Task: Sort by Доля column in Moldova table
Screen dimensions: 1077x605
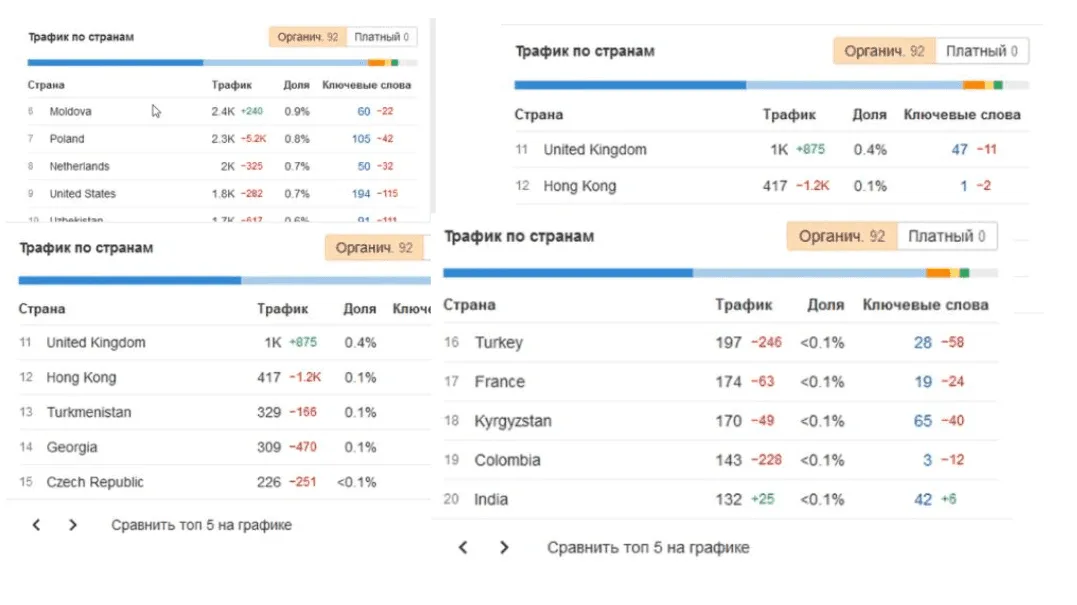Action: coord(297,86)
